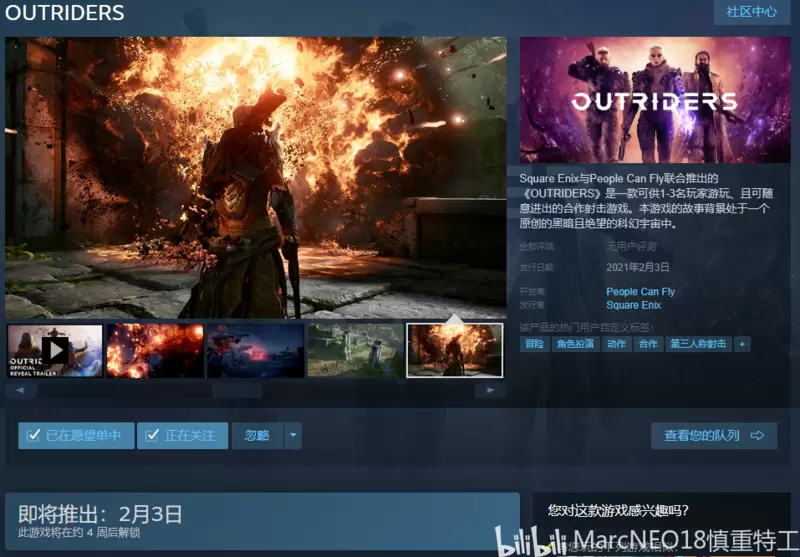
Task: Click the OUTRIDERS page title text
Action: 65,13
